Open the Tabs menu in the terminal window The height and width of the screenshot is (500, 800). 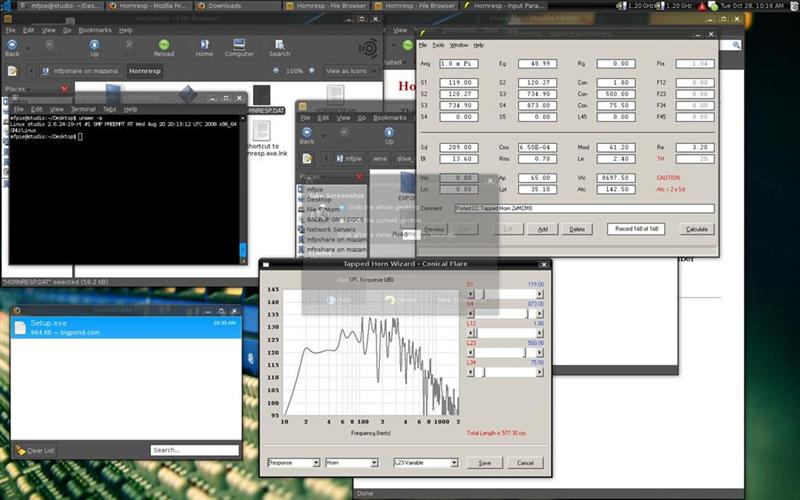pos(110,109)
